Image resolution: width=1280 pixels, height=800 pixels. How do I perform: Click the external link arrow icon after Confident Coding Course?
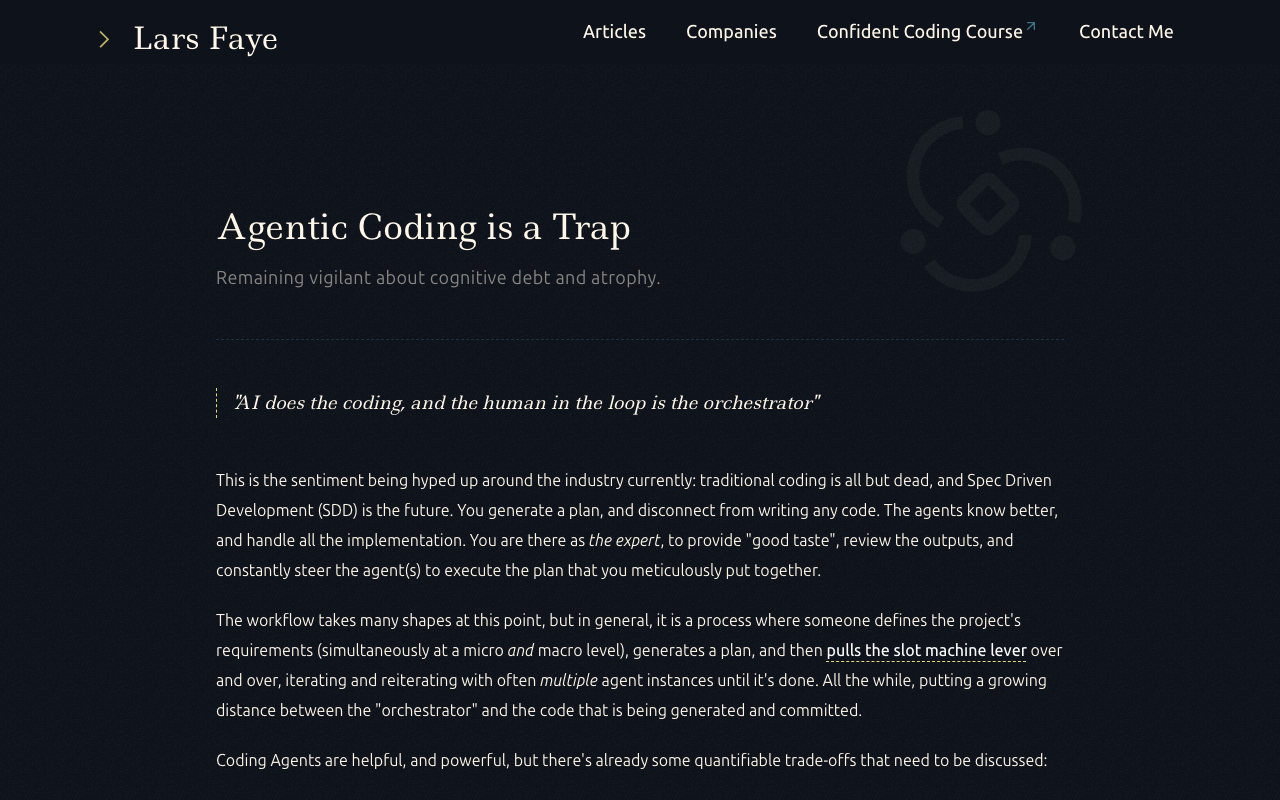point(1031,26)
